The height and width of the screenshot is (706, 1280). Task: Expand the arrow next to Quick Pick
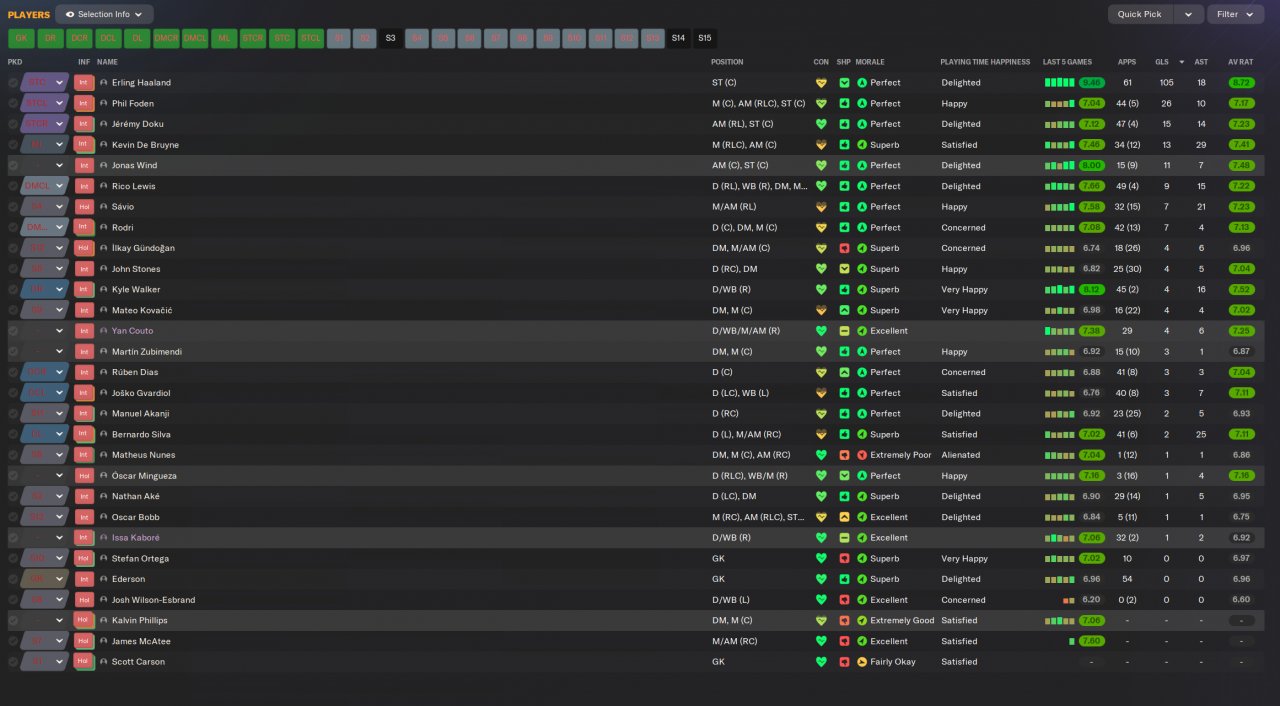(1188, 14)
